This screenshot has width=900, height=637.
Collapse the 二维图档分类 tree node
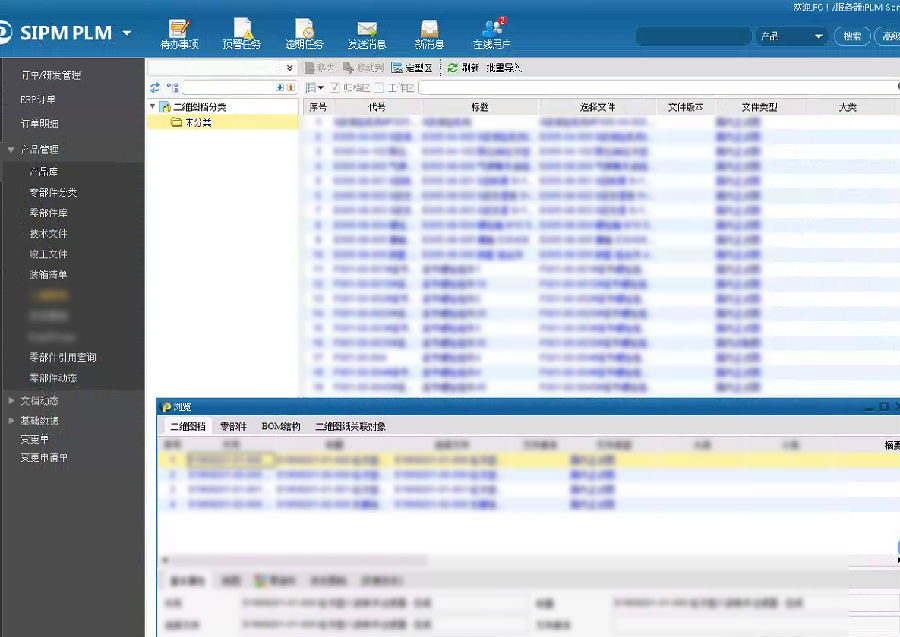coord(153,106)
